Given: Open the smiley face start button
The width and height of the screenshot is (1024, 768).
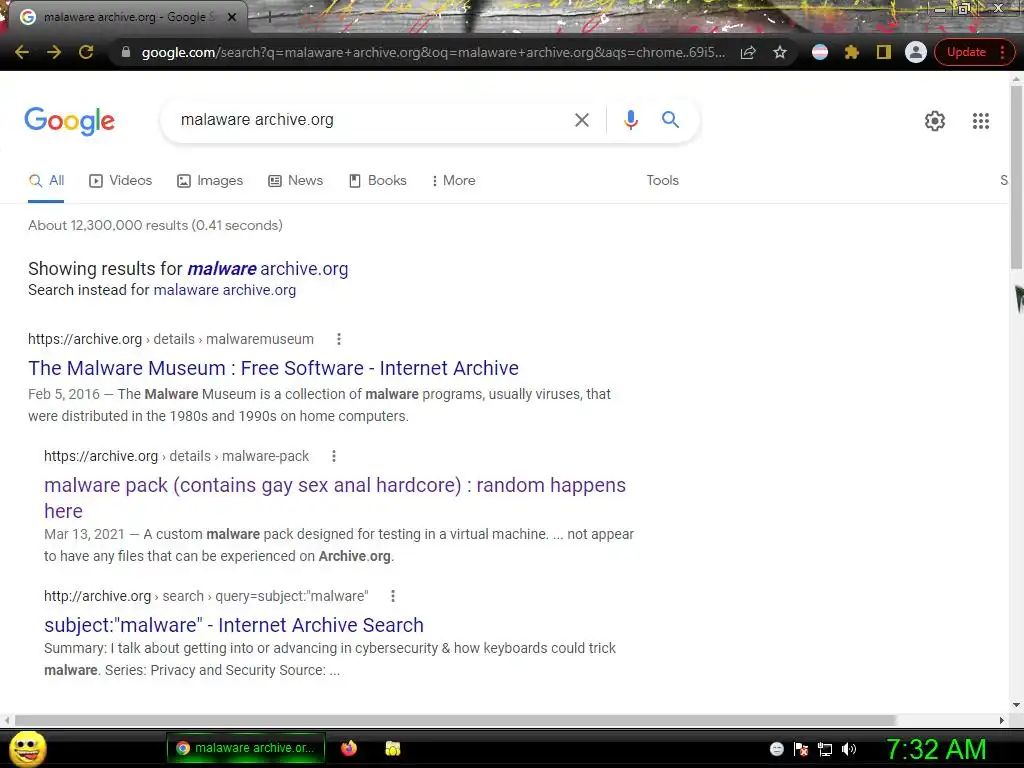Looking at the screenshot, I should (x=27, y=748).
